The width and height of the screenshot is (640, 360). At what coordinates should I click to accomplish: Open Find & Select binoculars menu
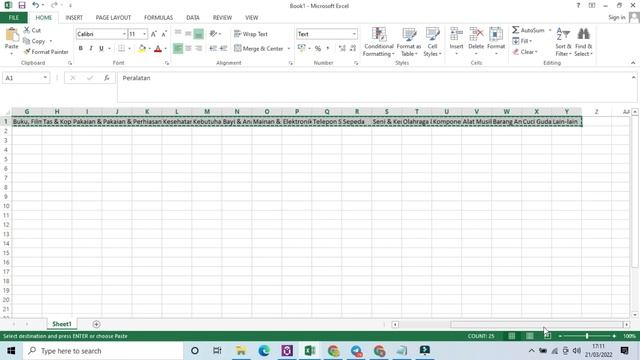584,42
